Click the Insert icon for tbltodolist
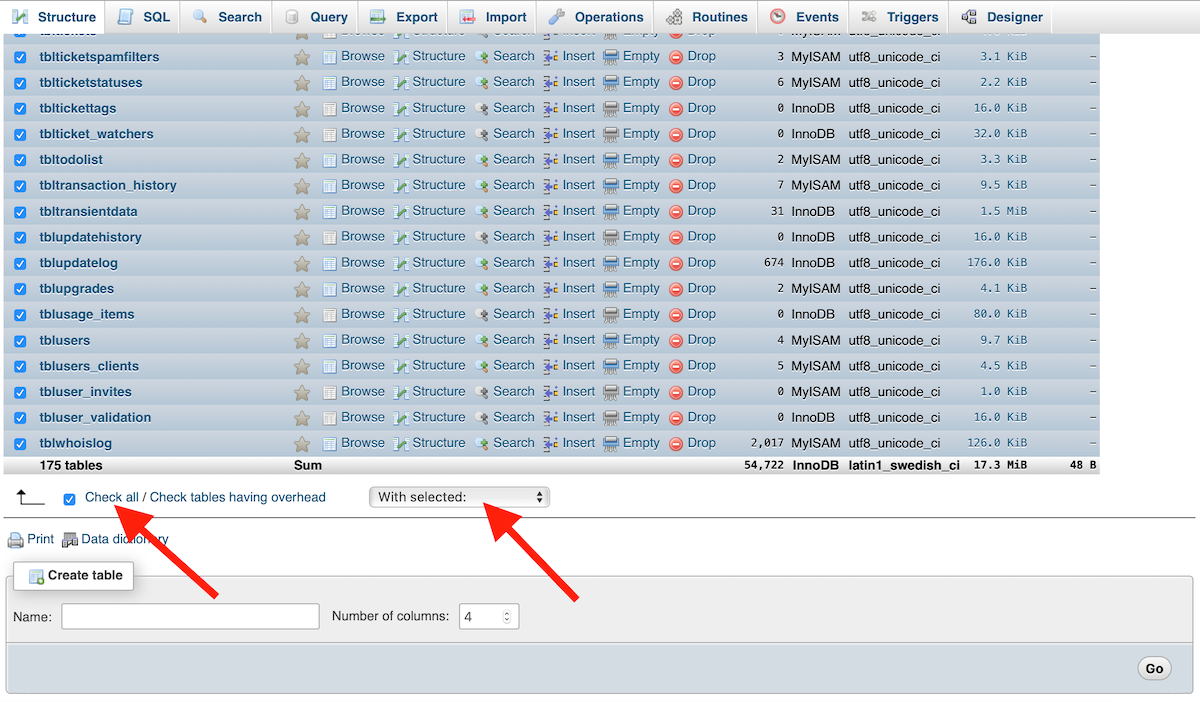 551,161
